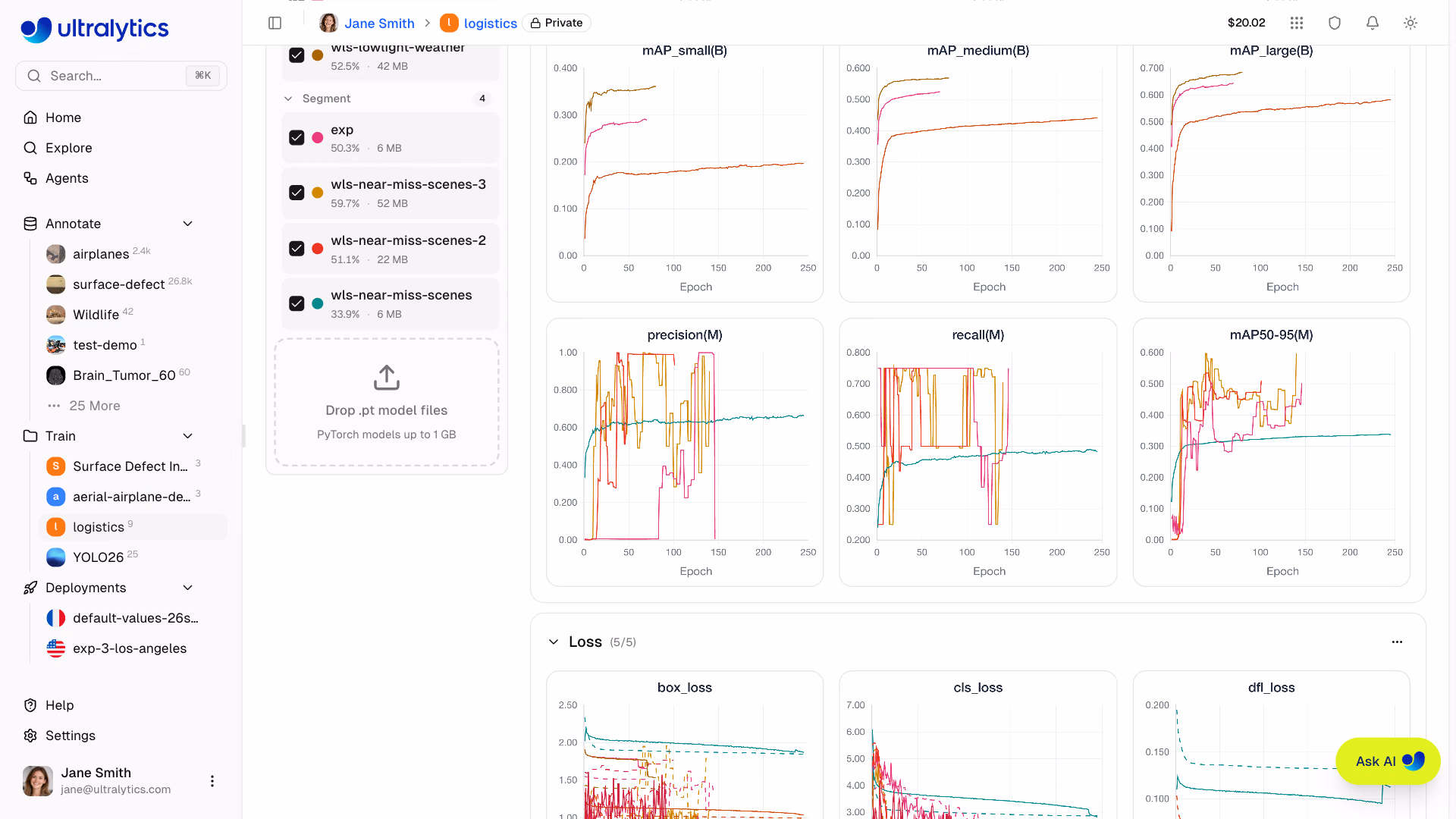
Task: Open default-values-26s deployment
Action: click(135, 618)
